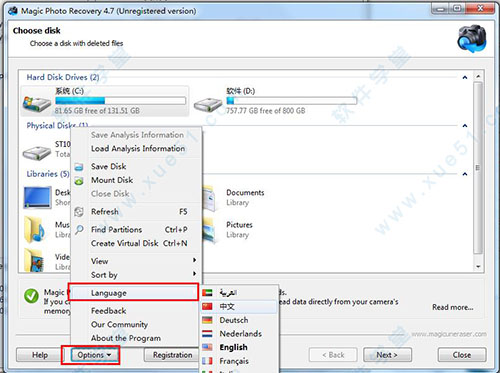The width and height of the screenshot is (500, 373).
Task: Click '81.65 GB free of 131.51 GB' text
Action: click(97, 111)
